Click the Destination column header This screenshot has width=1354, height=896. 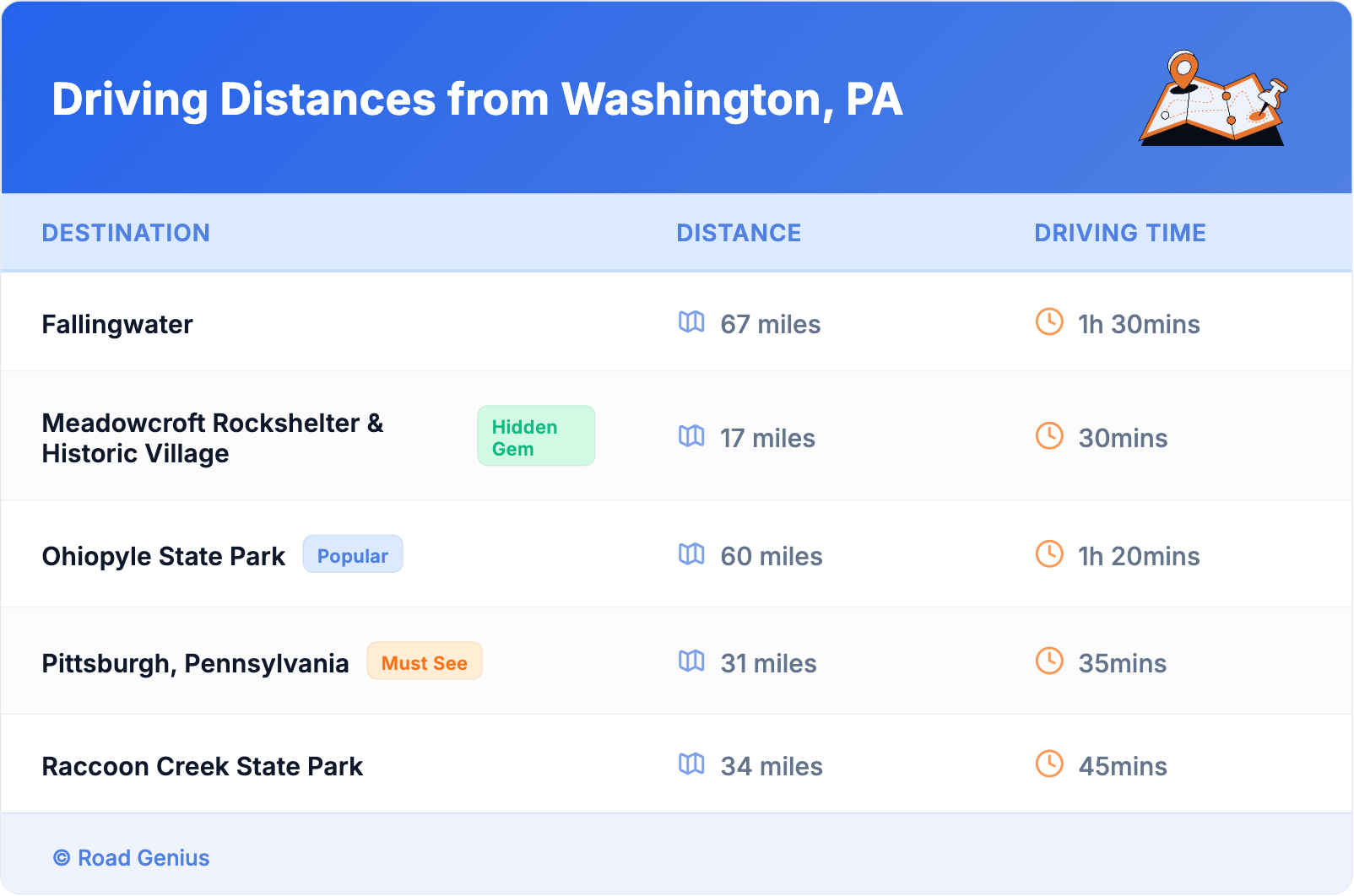click(x=126, y=233)
